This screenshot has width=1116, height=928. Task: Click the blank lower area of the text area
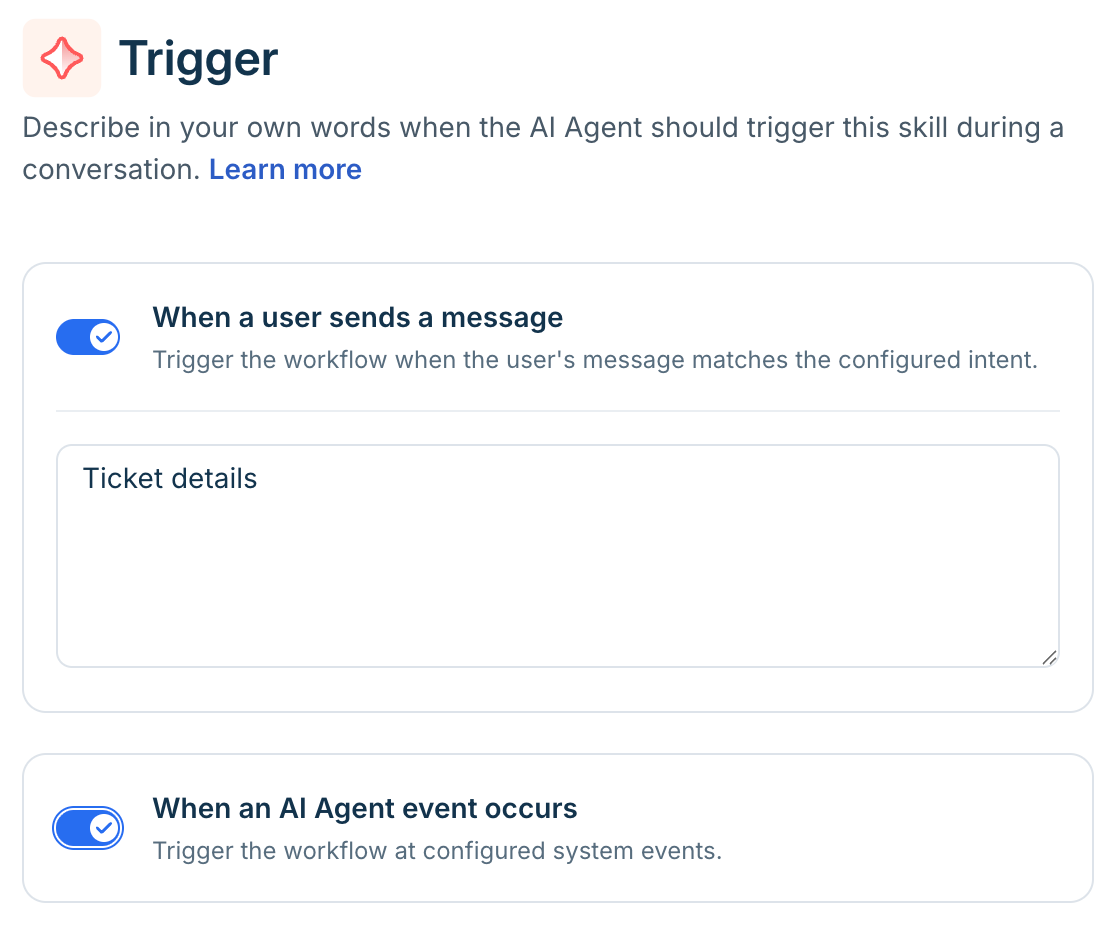coord(558,598)
